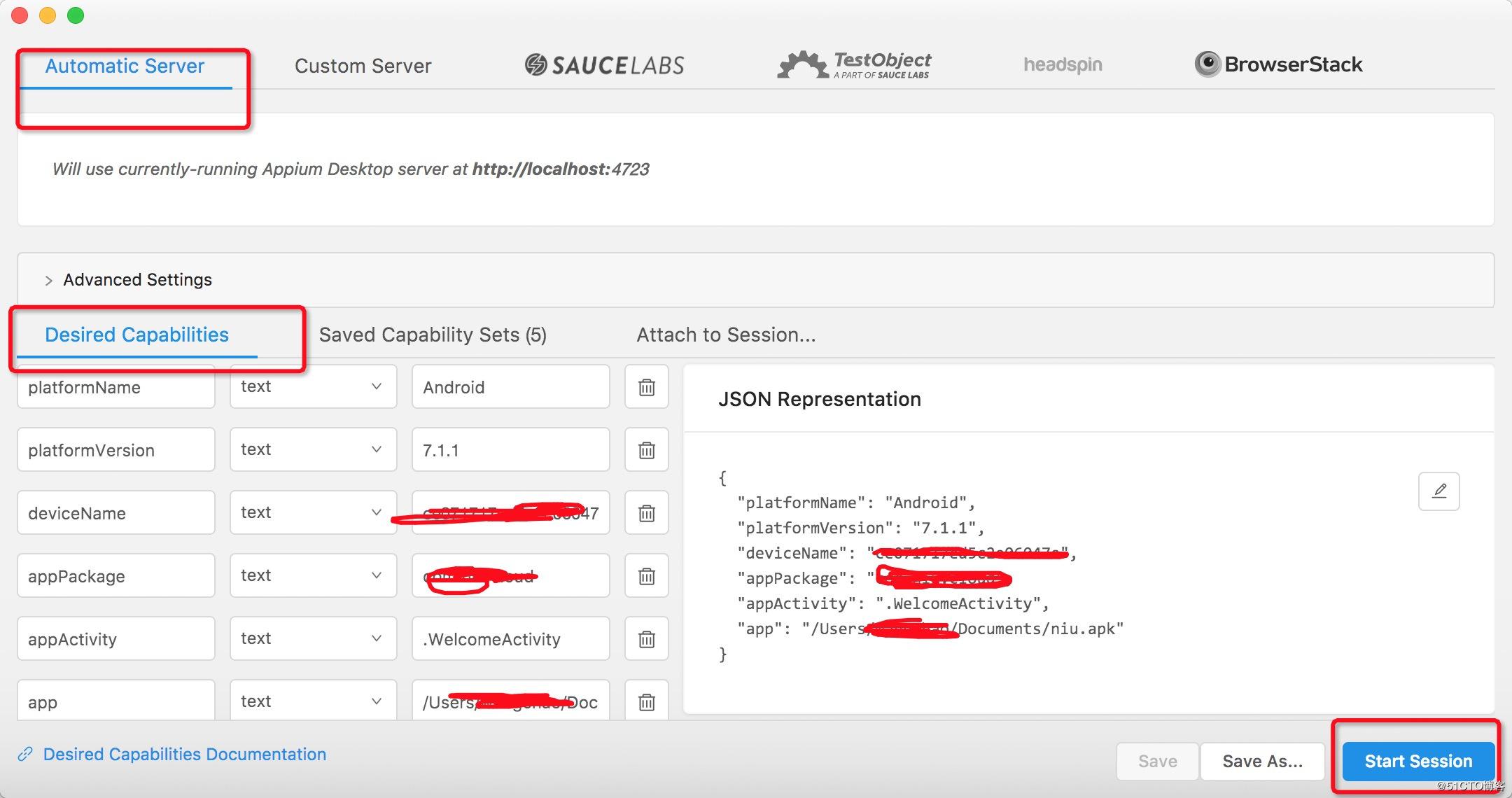
Task: Edit raw JSON with the pencil icon
Action: coord(1438,491)
